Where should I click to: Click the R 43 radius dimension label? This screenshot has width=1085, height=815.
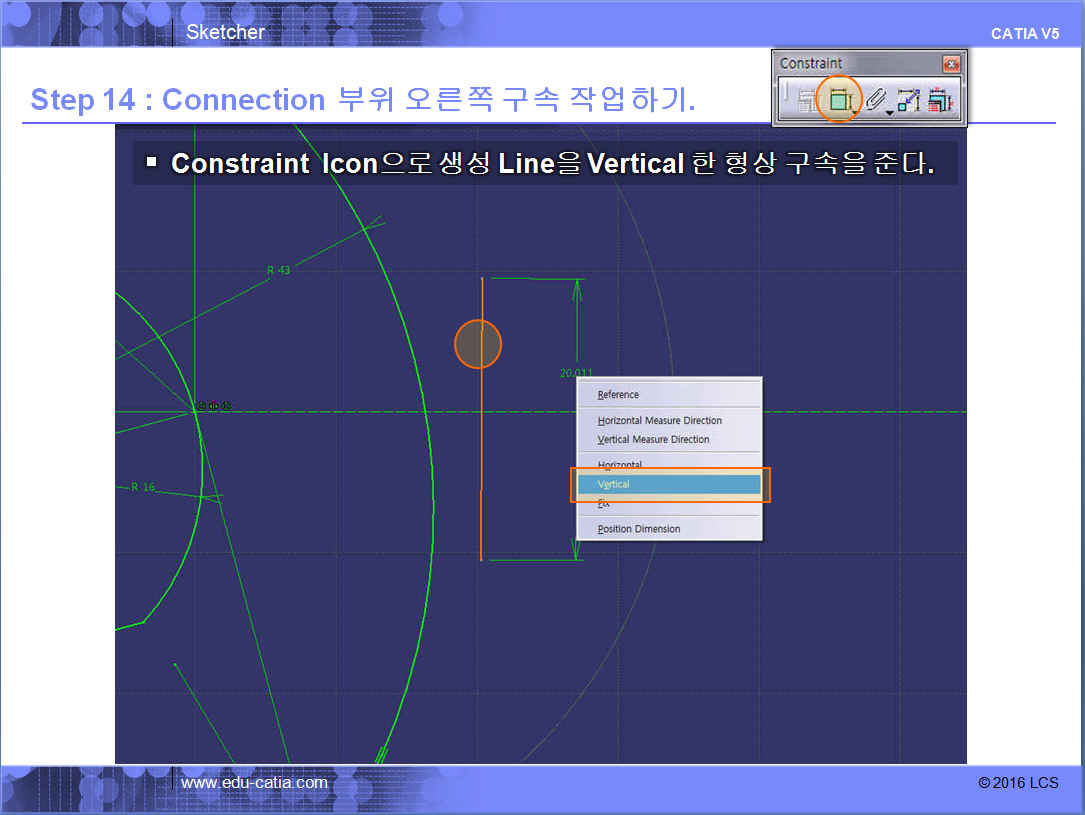[278, 271]
